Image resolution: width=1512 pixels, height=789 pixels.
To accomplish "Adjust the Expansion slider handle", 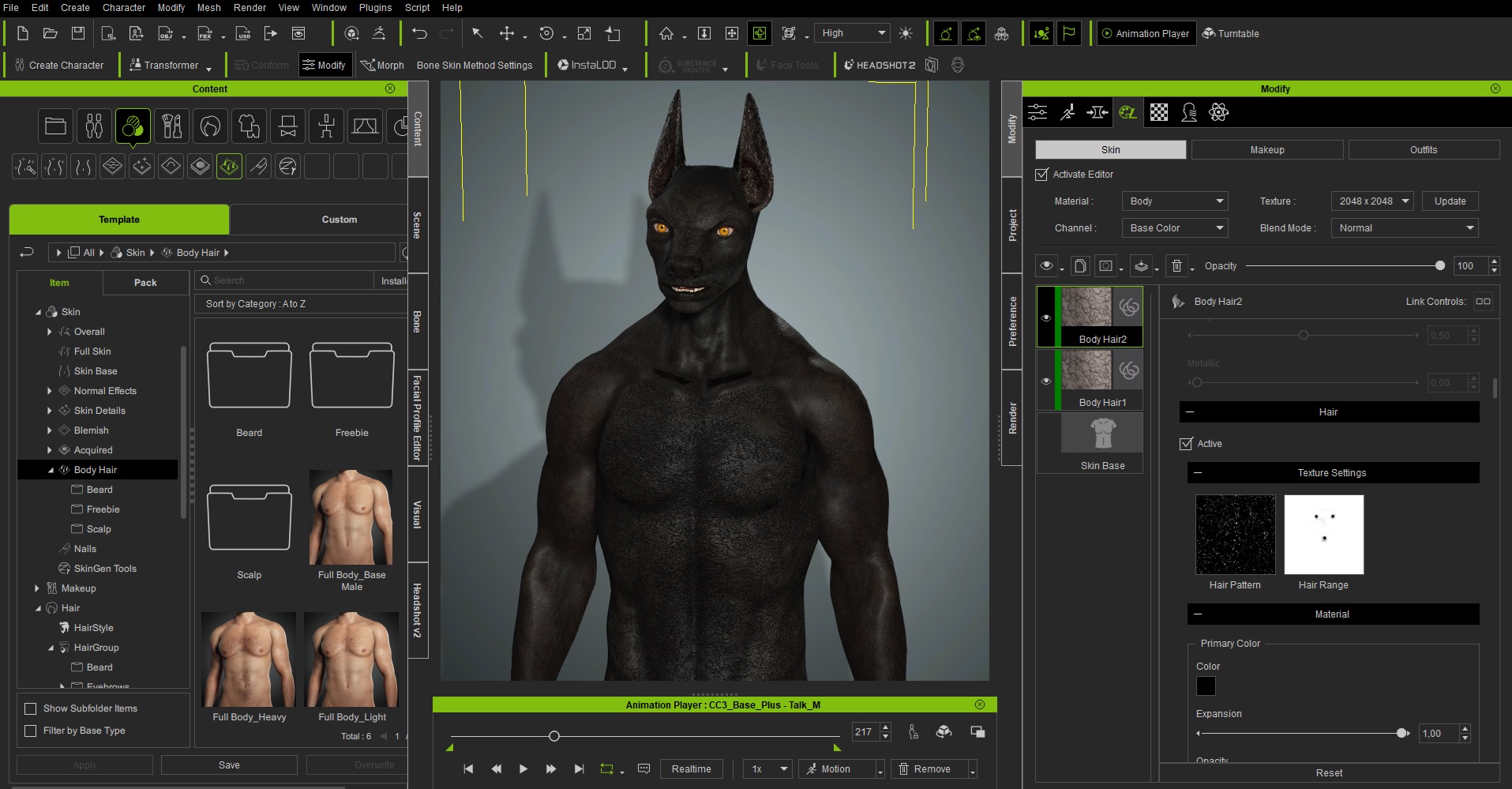I will pos(1401,734).
